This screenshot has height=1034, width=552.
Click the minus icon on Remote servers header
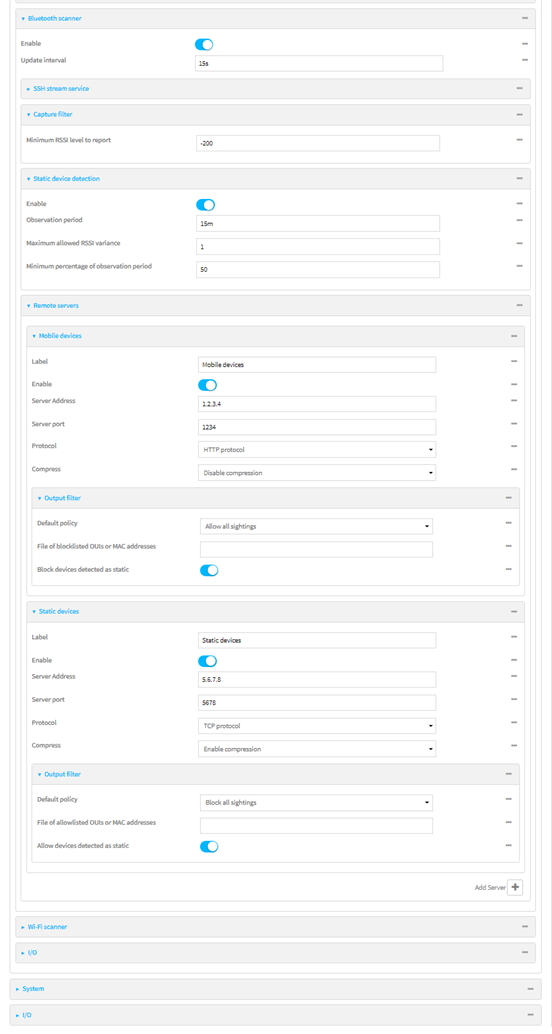[x=520, y=305]
